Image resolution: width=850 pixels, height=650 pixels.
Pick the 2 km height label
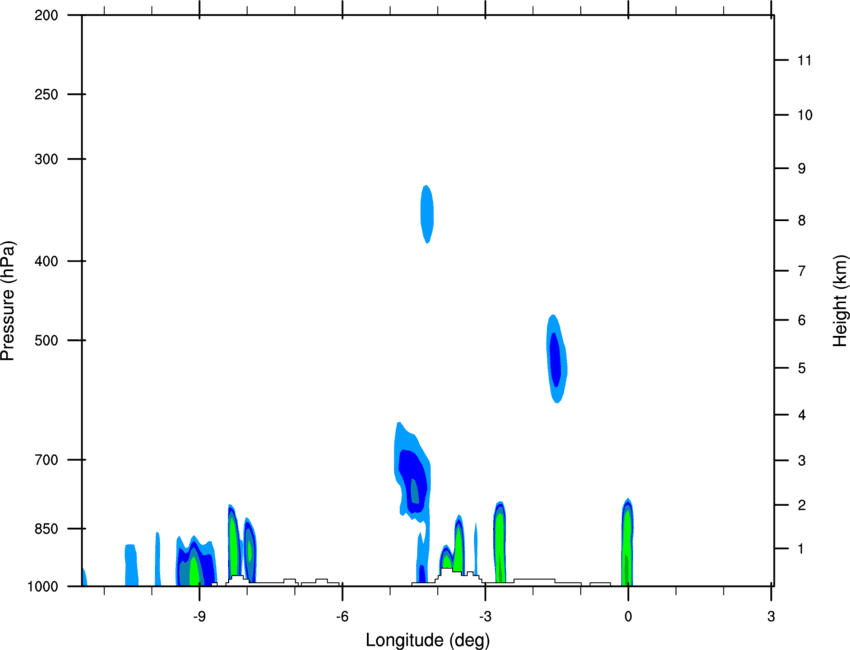pyautogui.click(x=801, y=505)
